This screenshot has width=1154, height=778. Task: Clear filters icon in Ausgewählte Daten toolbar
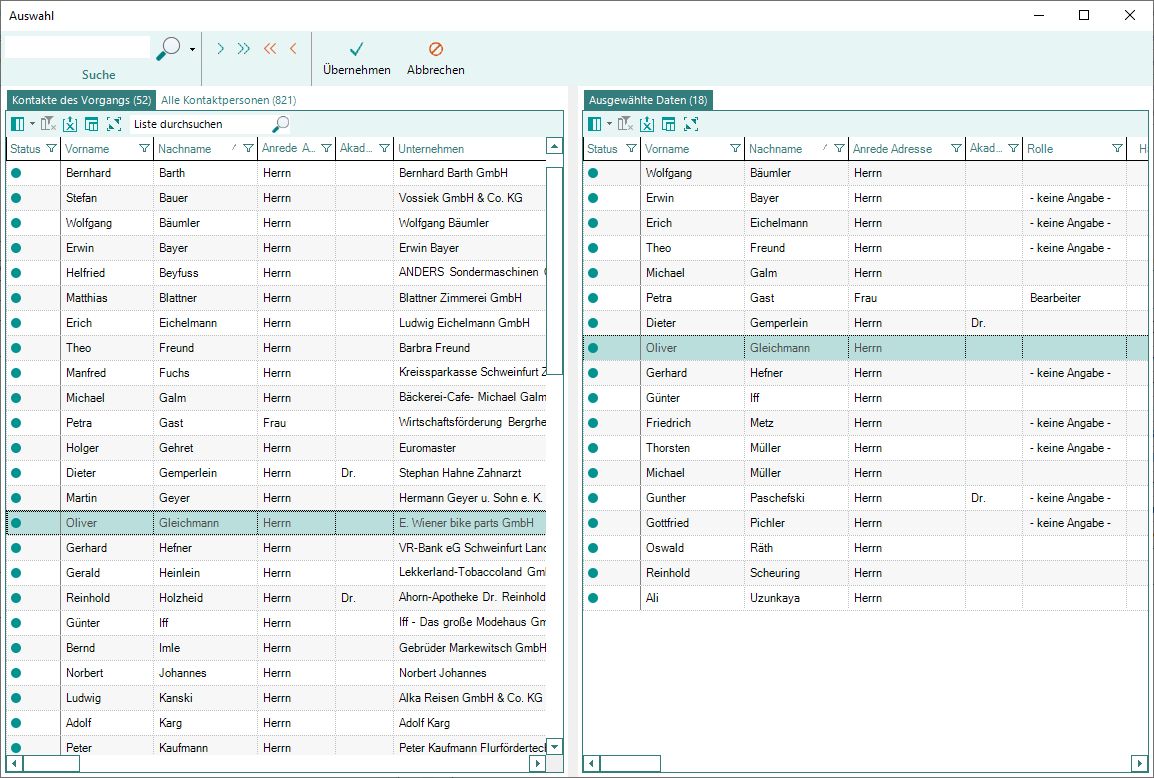click(625, 124)
